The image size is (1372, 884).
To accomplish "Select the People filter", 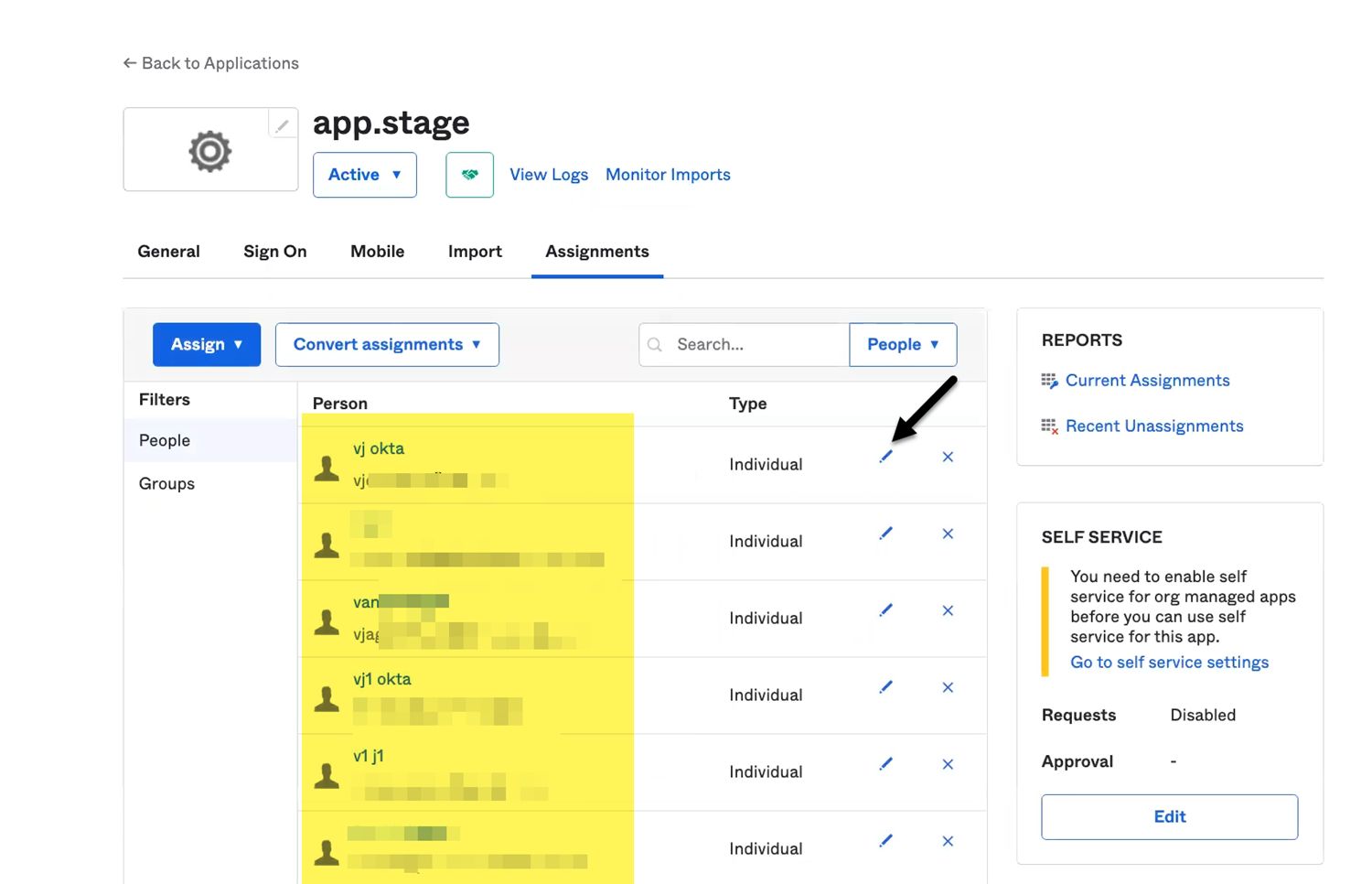I will pyautogui.click(x=210, y=440).
